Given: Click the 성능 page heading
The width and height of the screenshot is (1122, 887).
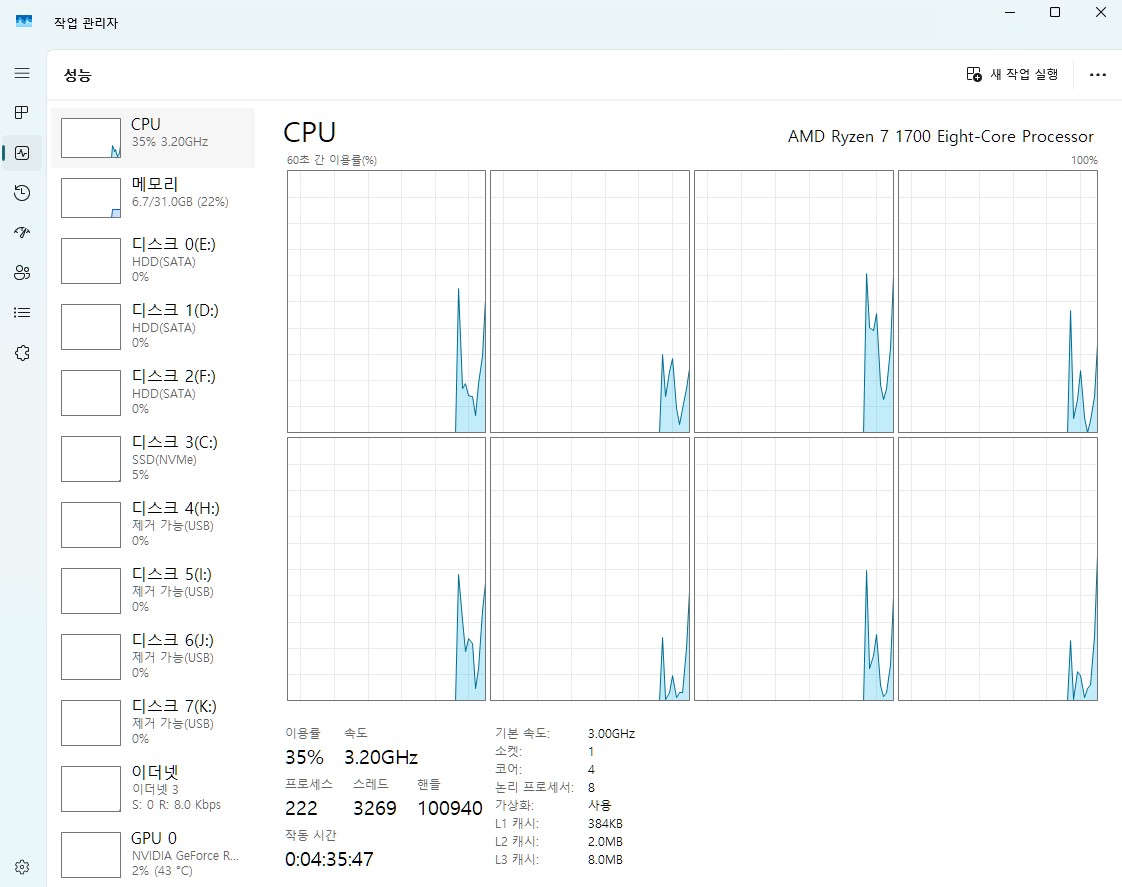Looking at the screenshot, I should pos(77,75).
